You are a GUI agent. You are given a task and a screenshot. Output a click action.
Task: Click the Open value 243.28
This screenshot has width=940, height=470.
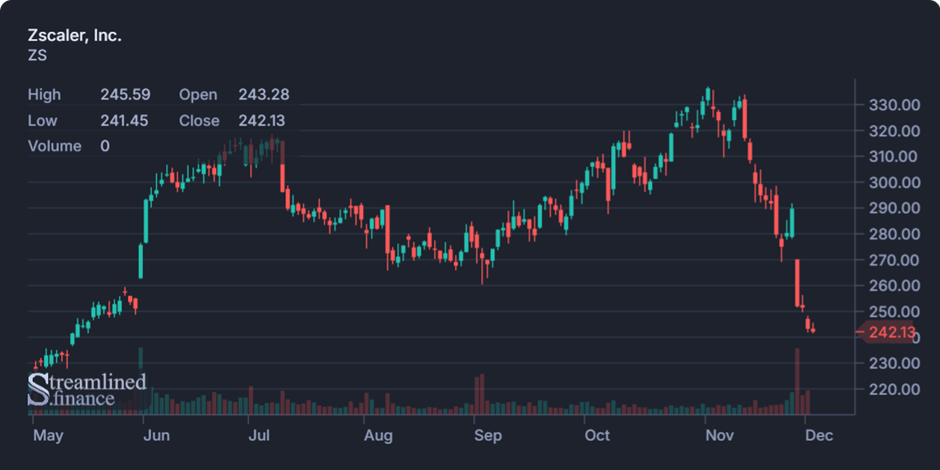(x=264, y=95)
